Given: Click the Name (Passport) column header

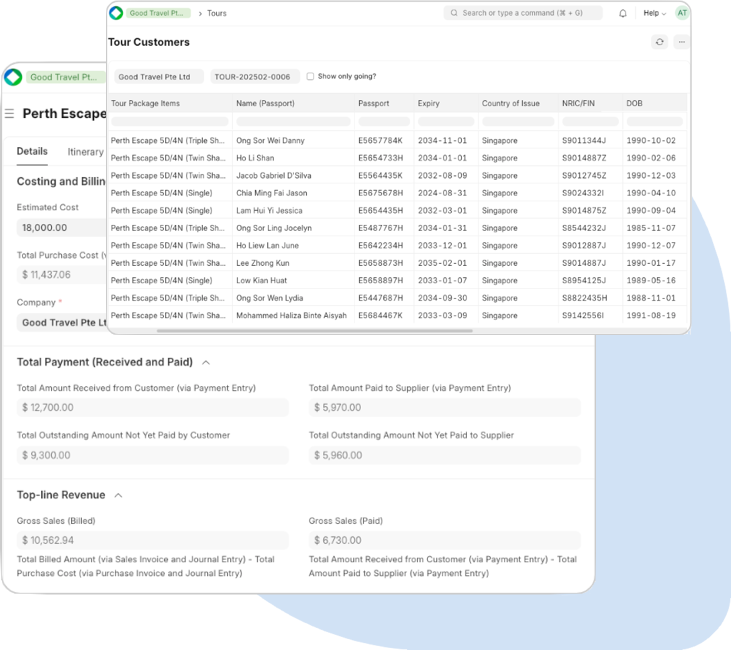Looking at the screenshot, I should point(293,104).
